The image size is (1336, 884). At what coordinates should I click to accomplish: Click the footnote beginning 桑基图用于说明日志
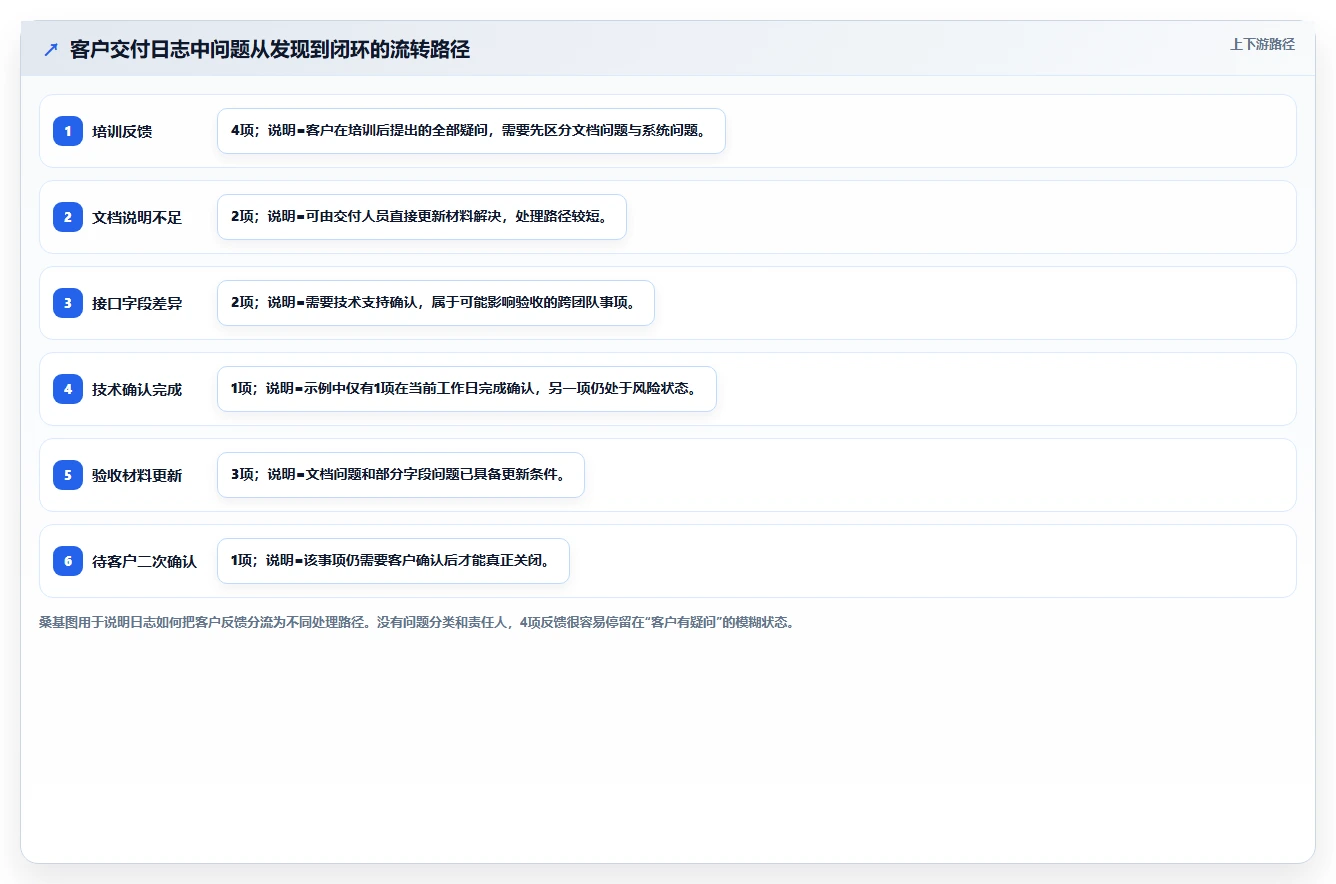416,622
